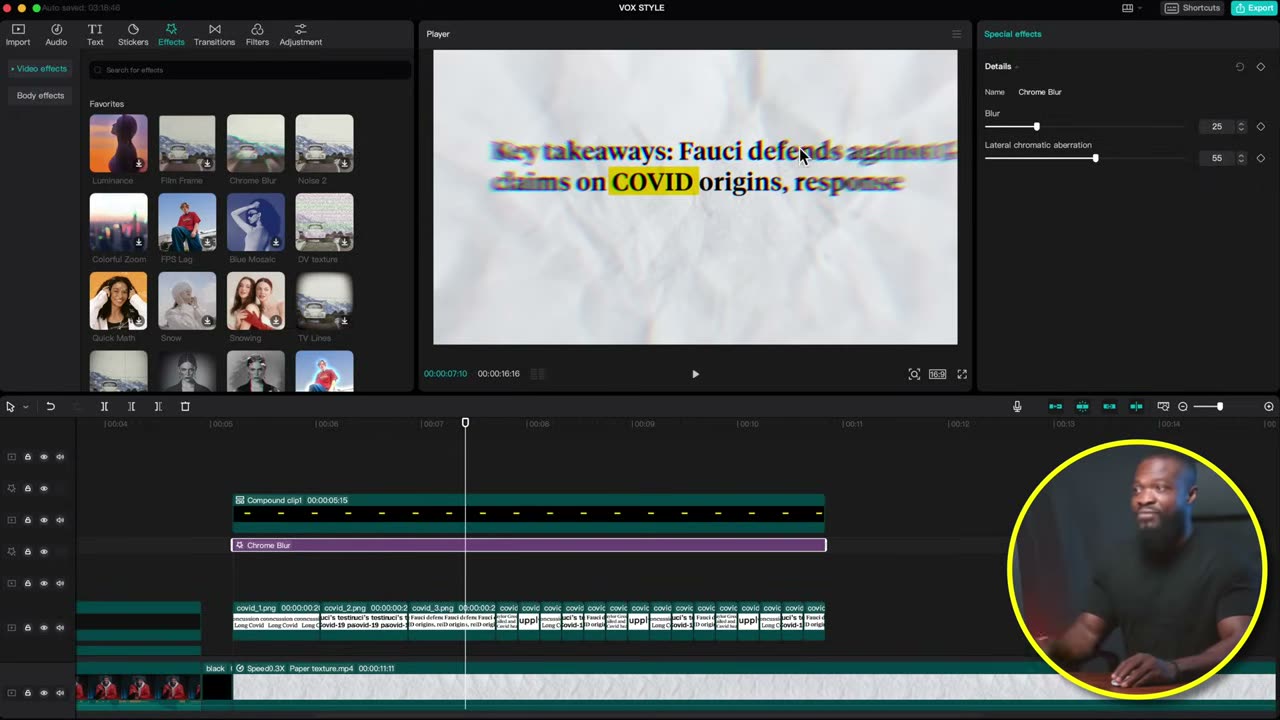
Task: Click the Lateral chromatic aberration slider handle
Action: click(1095, 158)
